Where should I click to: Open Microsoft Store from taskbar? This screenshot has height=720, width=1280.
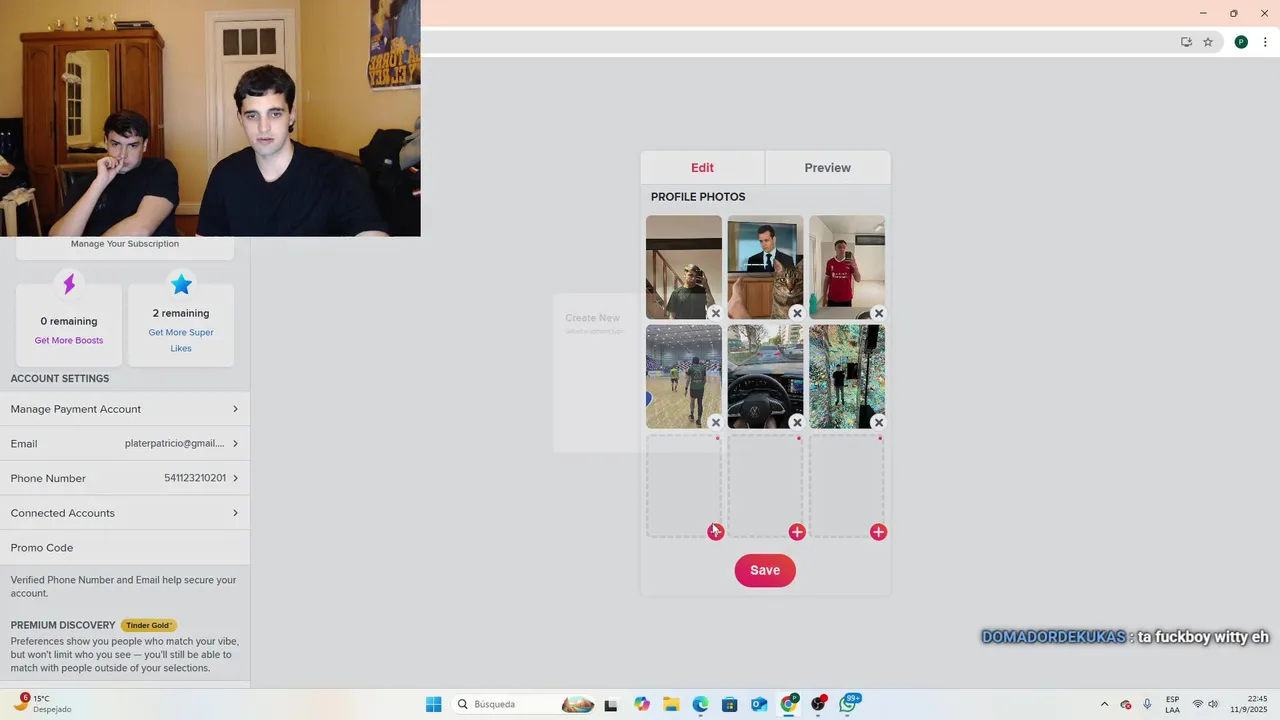click(730, 704)
